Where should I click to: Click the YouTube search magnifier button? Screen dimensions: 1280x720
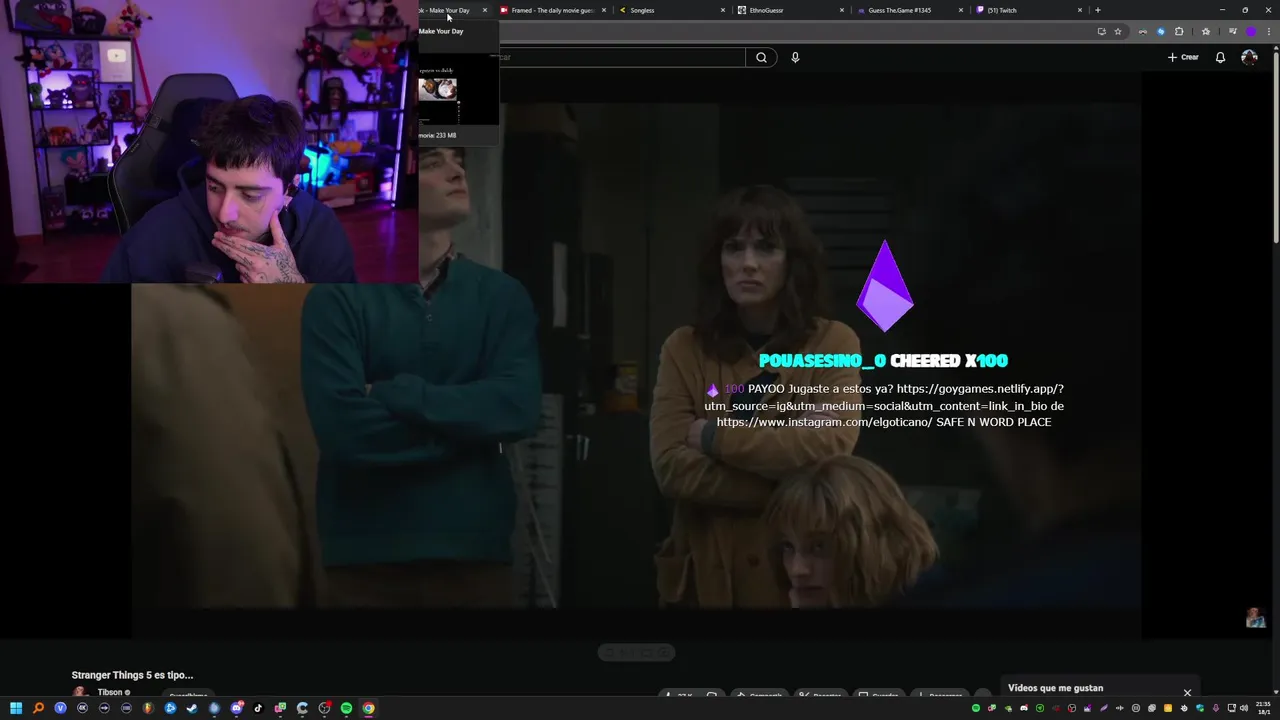pos(761,57)
